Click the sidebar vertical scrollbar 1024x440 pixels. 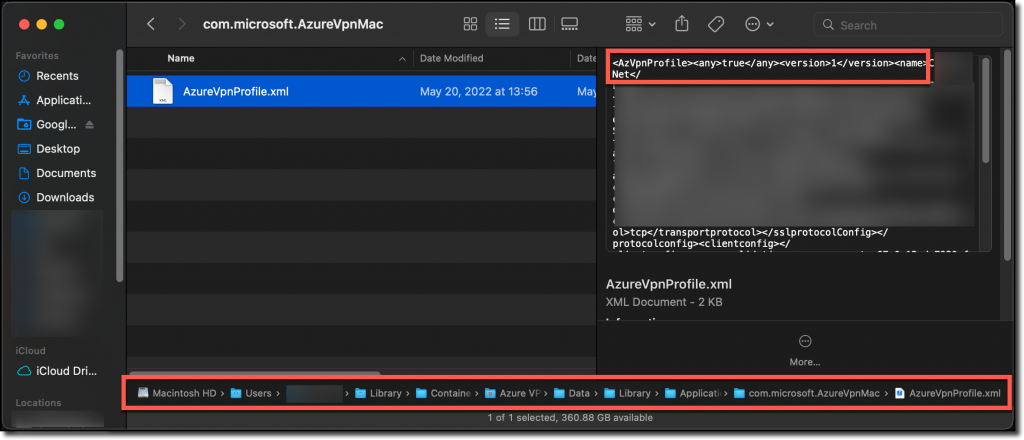click(x=119, y=166)
